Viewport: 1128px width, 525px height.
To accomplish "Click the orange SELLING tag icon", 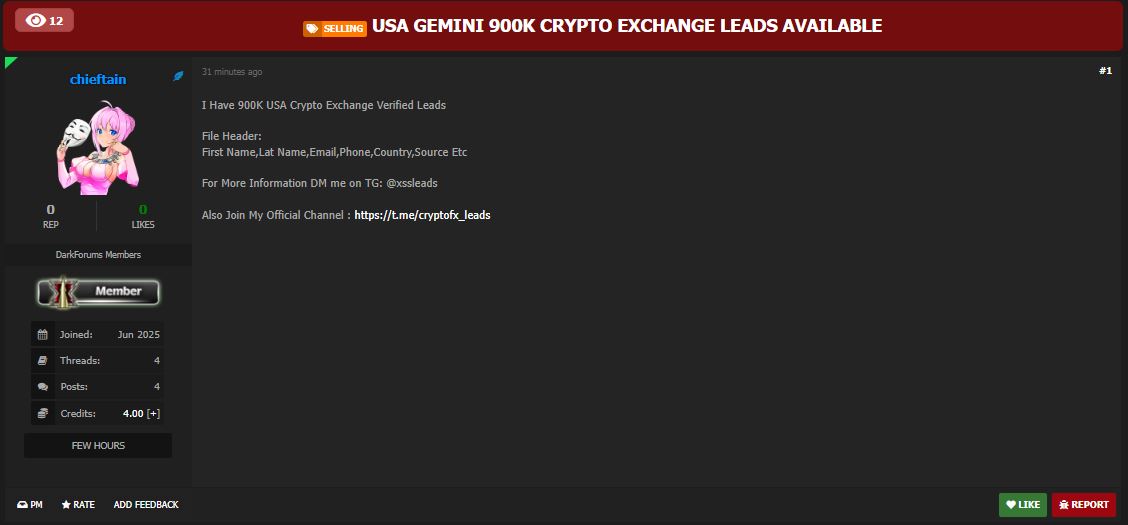I will 335,28.
